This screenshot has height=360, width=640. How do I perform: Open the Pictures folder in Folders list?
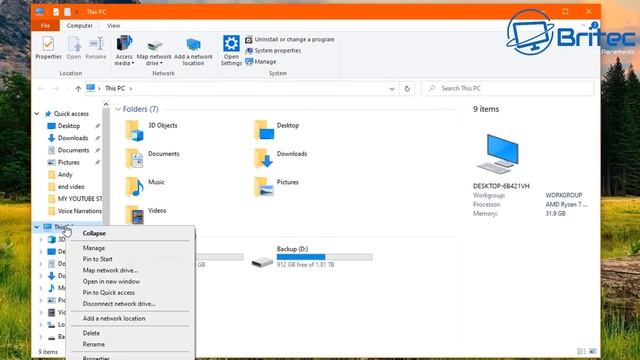click(276, 187)
